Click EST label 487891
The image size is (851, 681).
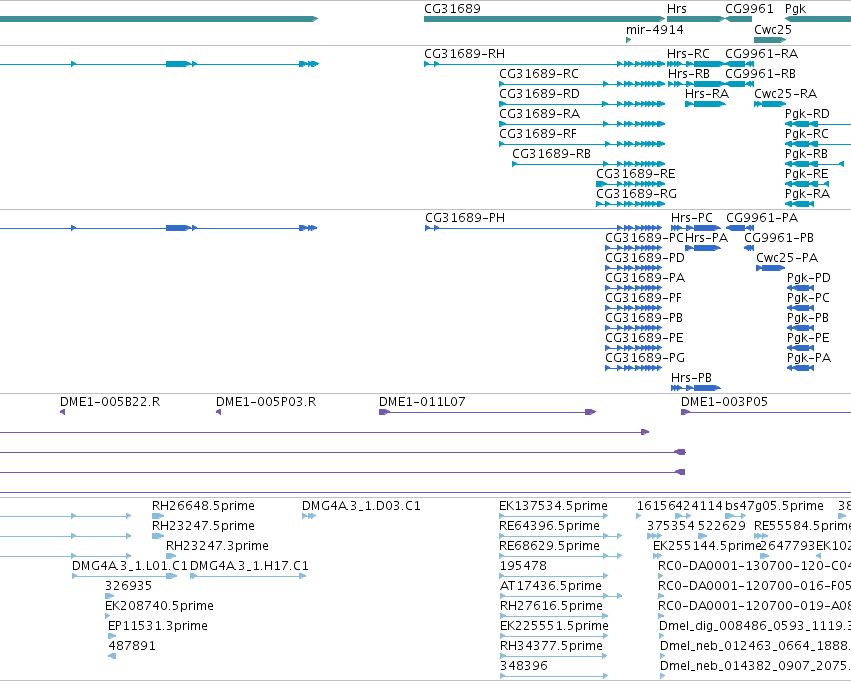(x=132, y=647)
